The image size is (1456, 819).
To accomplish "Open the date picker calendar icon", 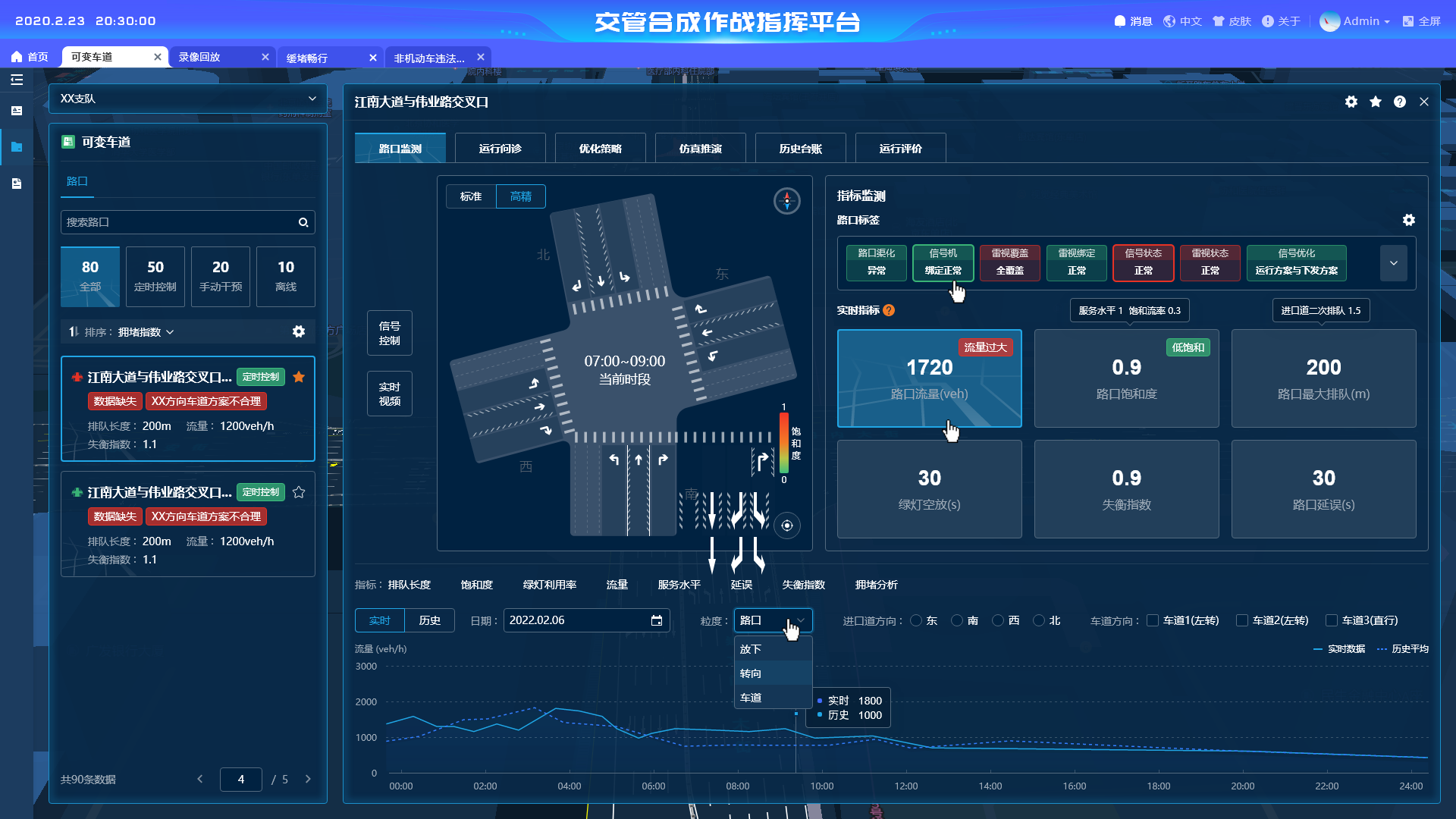I will coord(657,620).
